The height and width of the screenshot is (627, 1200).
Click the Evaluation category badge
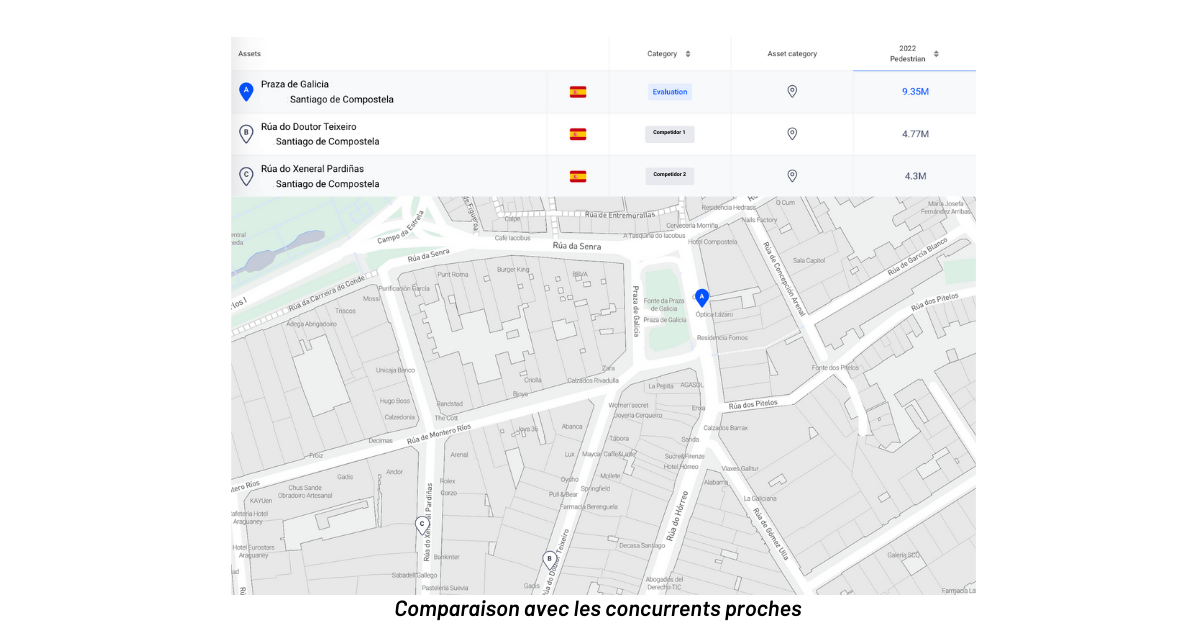(x=670, y=92)
